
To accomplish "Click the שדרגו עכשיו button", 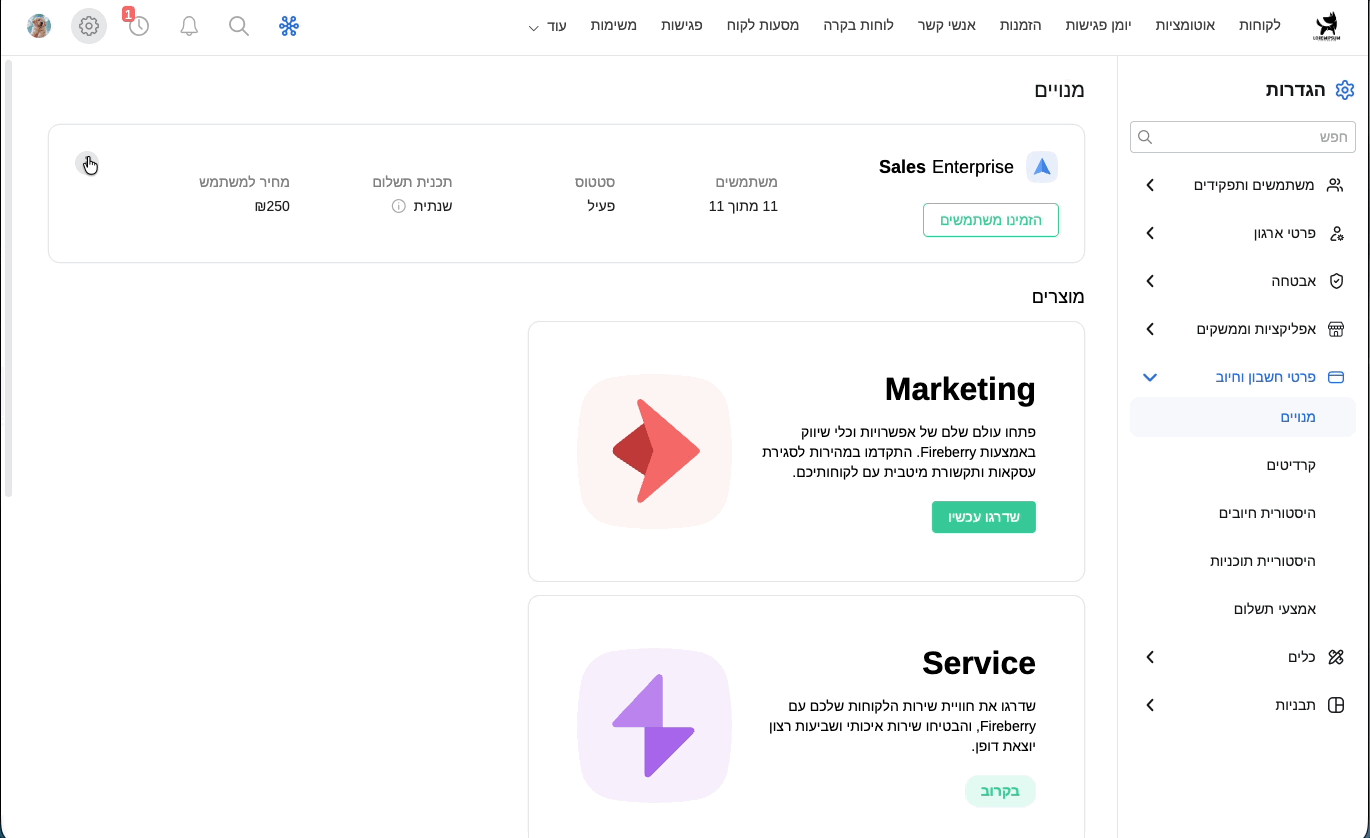I will tap(984, 517).
